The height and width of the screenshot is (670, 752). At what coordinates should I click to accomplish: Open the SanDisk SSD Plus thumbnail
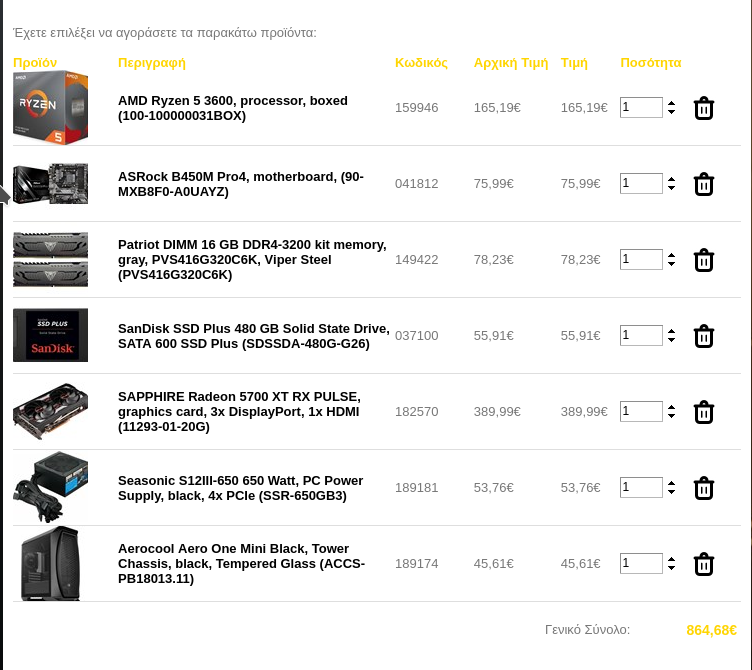tap(50, 335)
